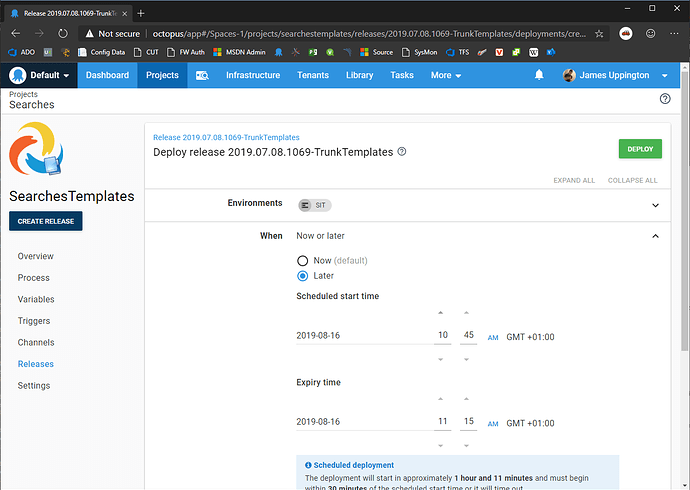Open the More menu dropdown
This screenshot has height=490, width=690.
(446, 75)
